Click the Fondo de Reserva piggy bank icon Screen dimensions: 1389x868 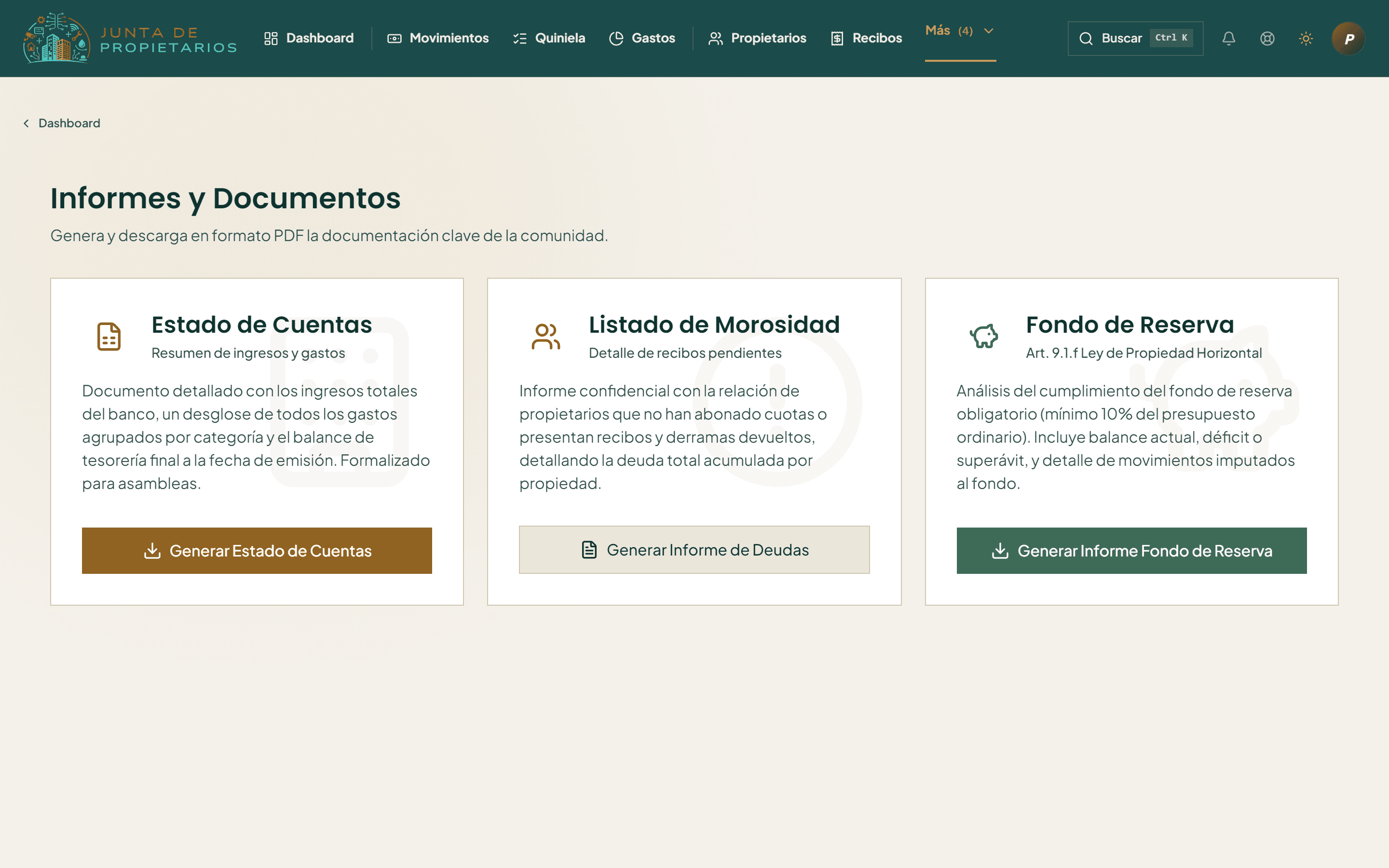[984, 337]
